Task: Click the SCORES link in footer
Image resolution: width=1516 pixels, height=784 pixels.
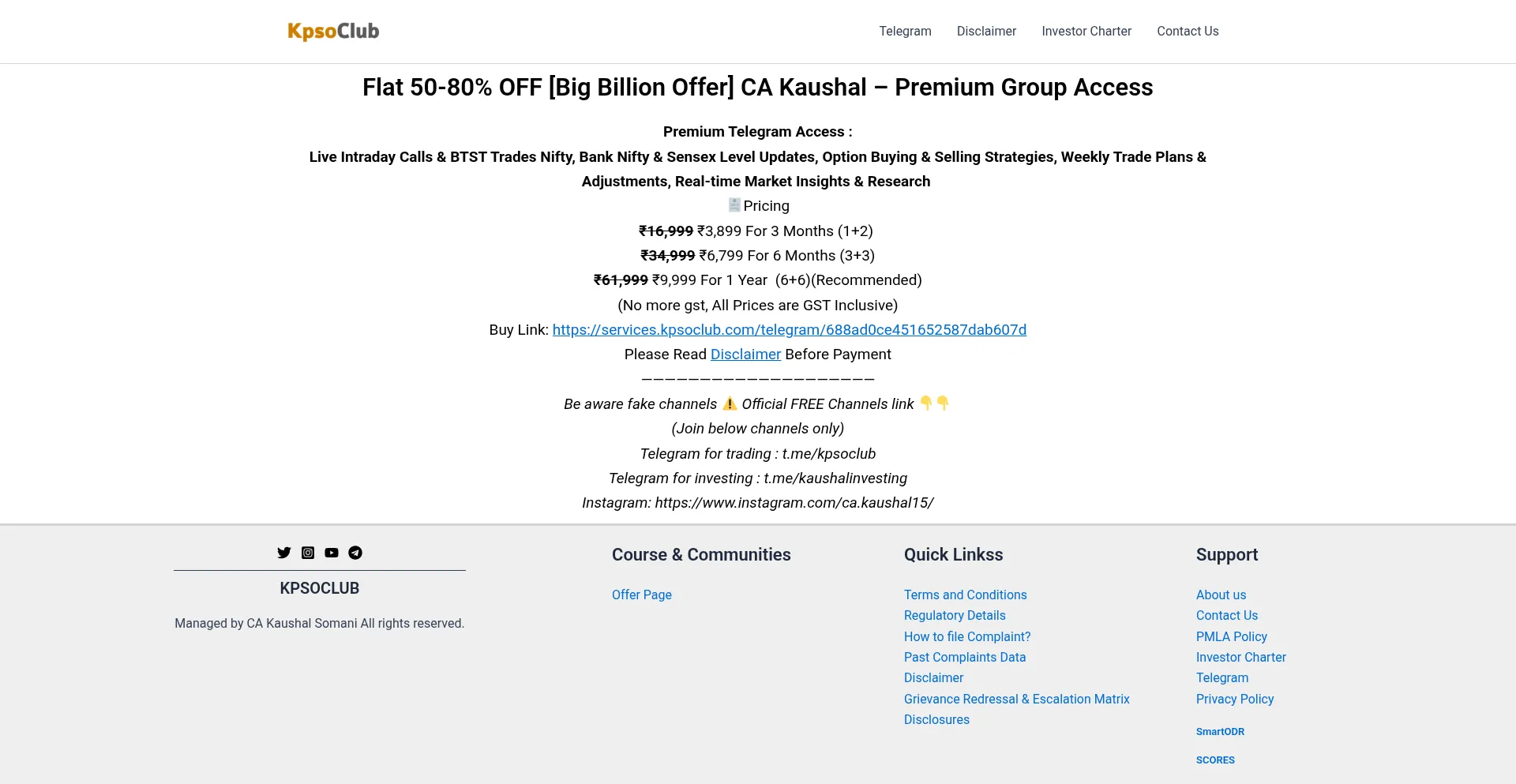Action: tap(1215, 760)
